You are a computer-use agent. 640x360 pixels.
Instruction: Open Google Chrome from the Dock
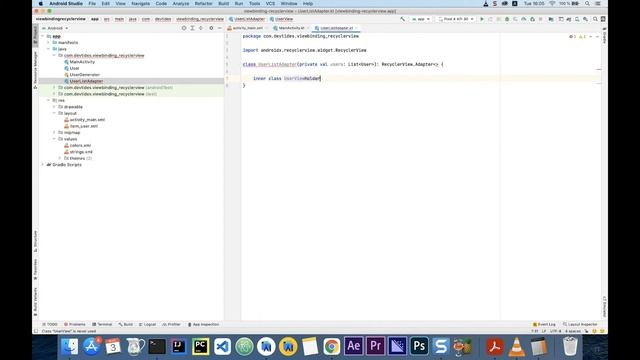(331, 347)
